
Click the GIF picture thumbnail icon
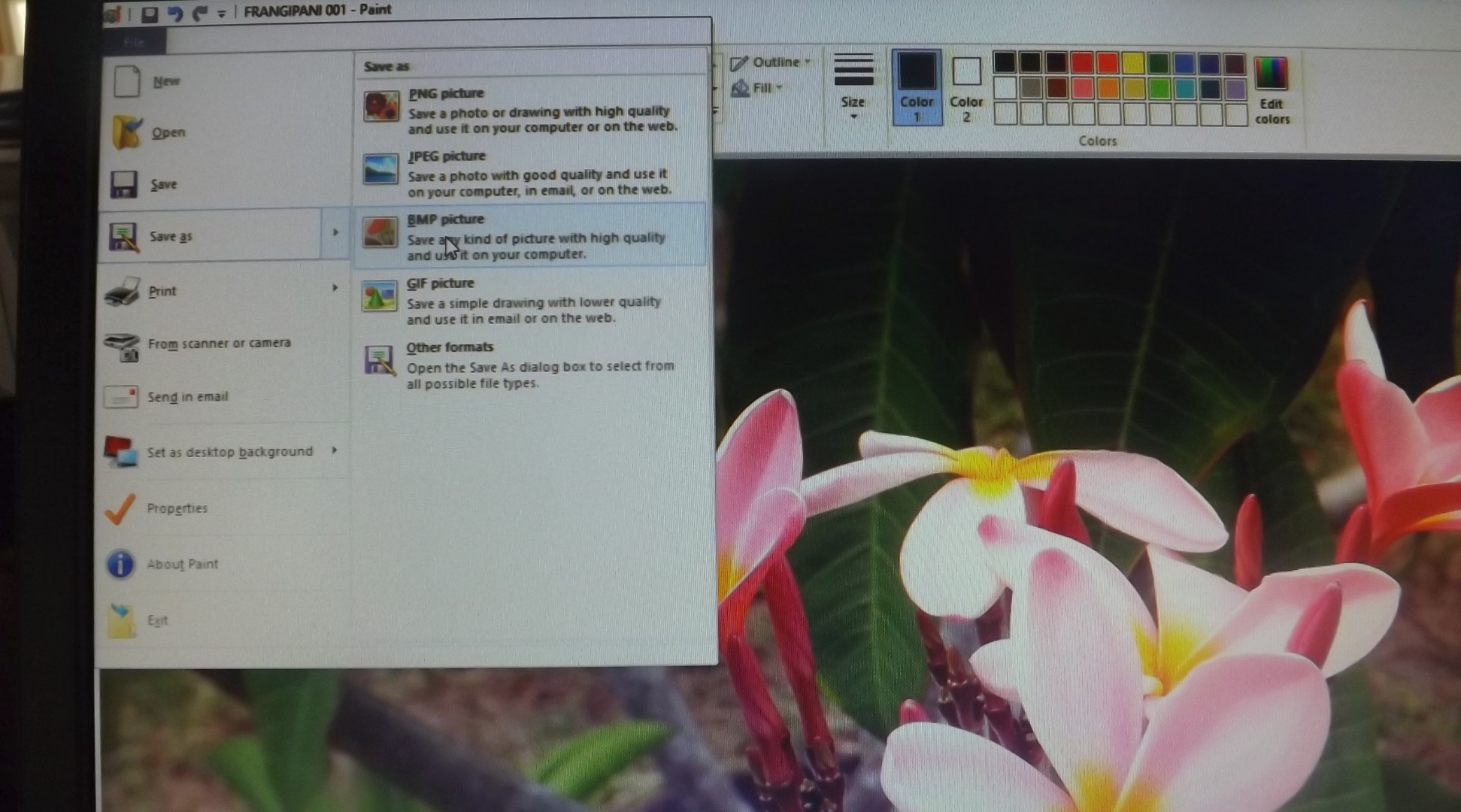[379, 296]
